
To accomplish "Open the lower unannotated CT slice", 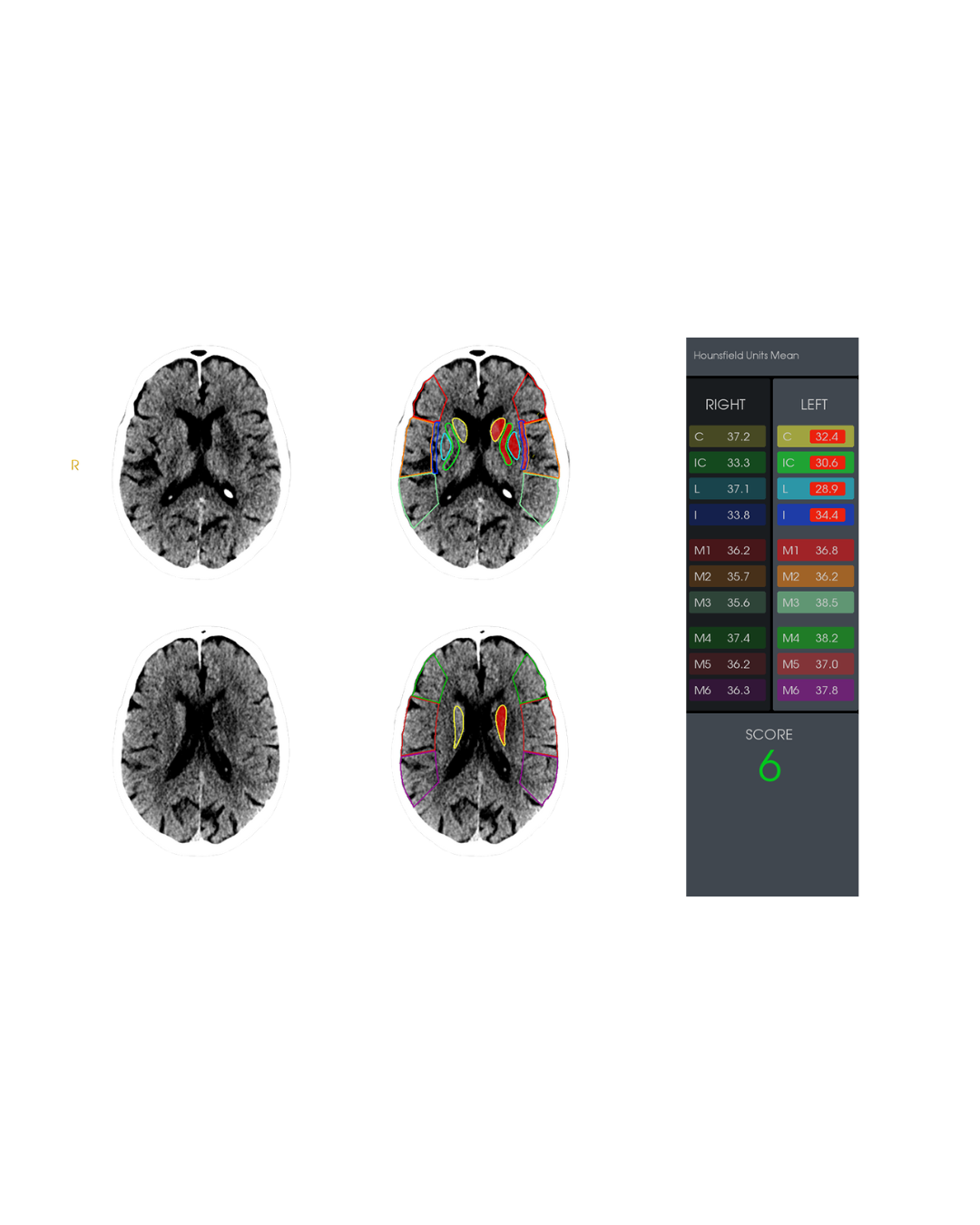I will (201, 740).
